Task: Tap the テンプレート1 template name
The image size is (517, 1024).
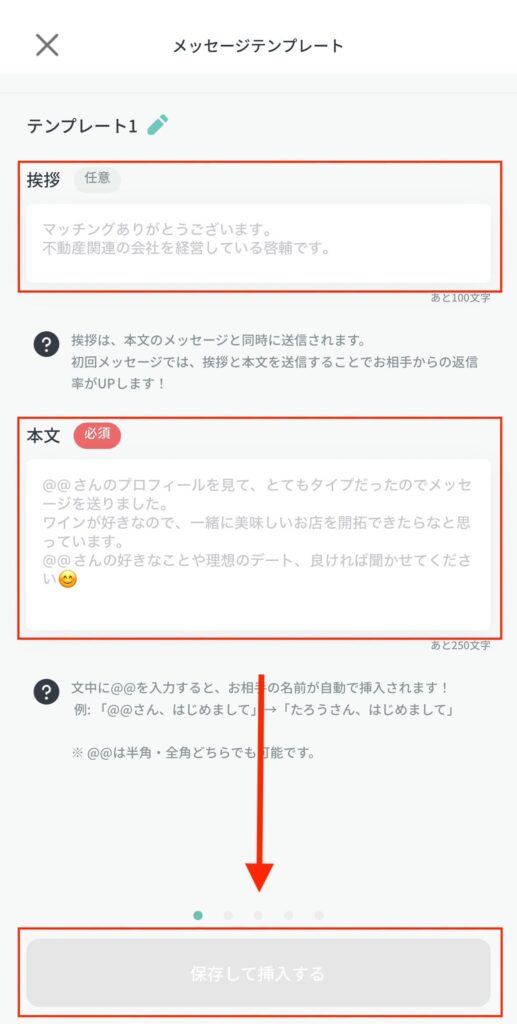Action: tap(82, 126)
